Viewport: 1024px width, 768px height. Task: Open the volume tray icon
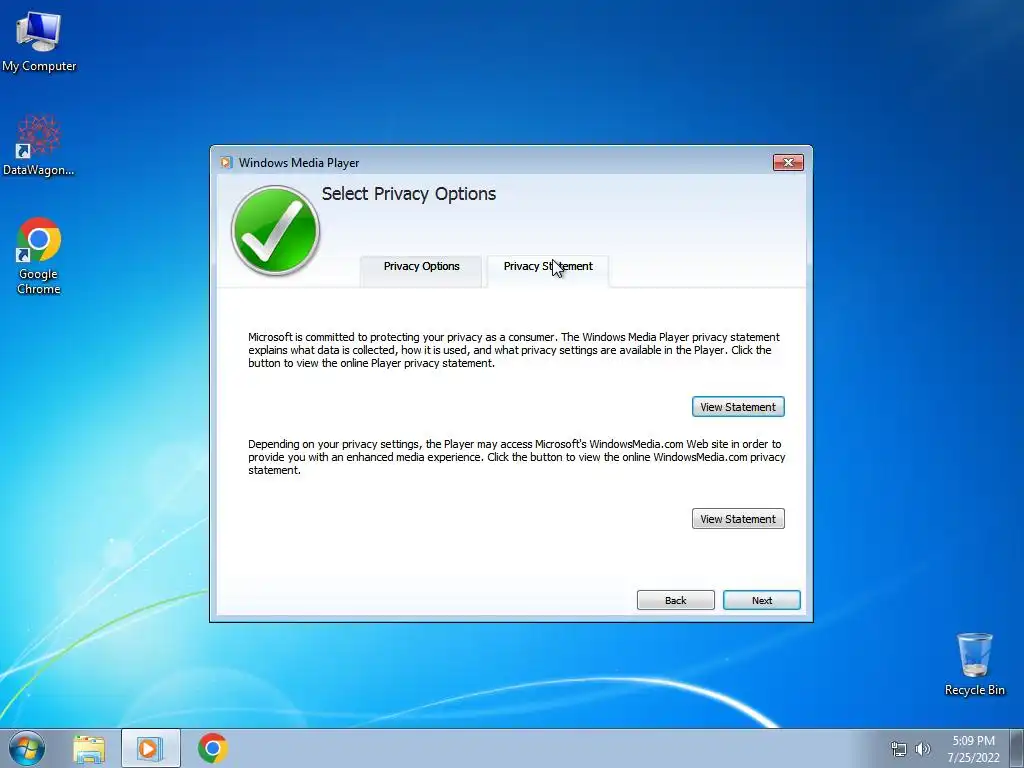[923, 749]
